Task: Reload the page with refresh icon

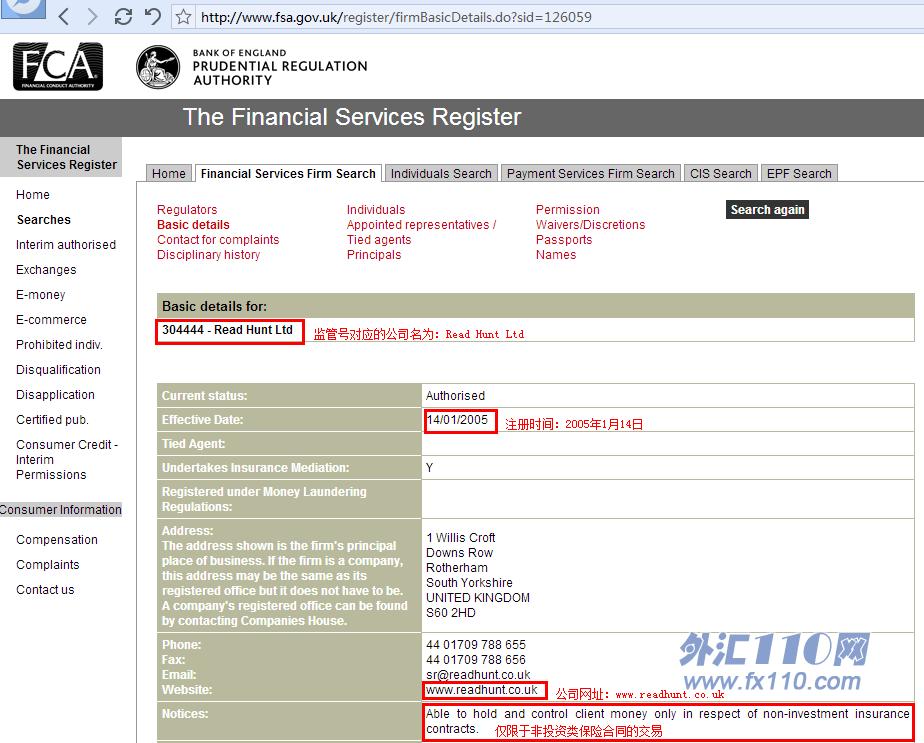Action: click(x=123, y=16)
